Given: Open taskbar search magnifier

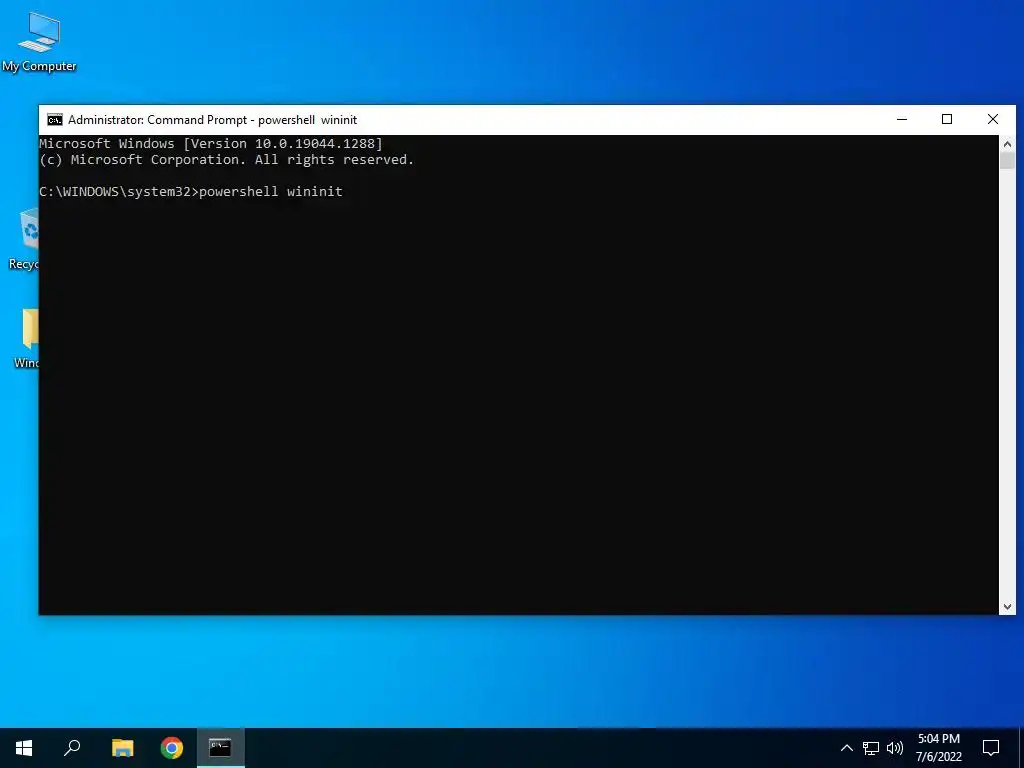Looking at the screenshot, I should click(x=72, y=748).
